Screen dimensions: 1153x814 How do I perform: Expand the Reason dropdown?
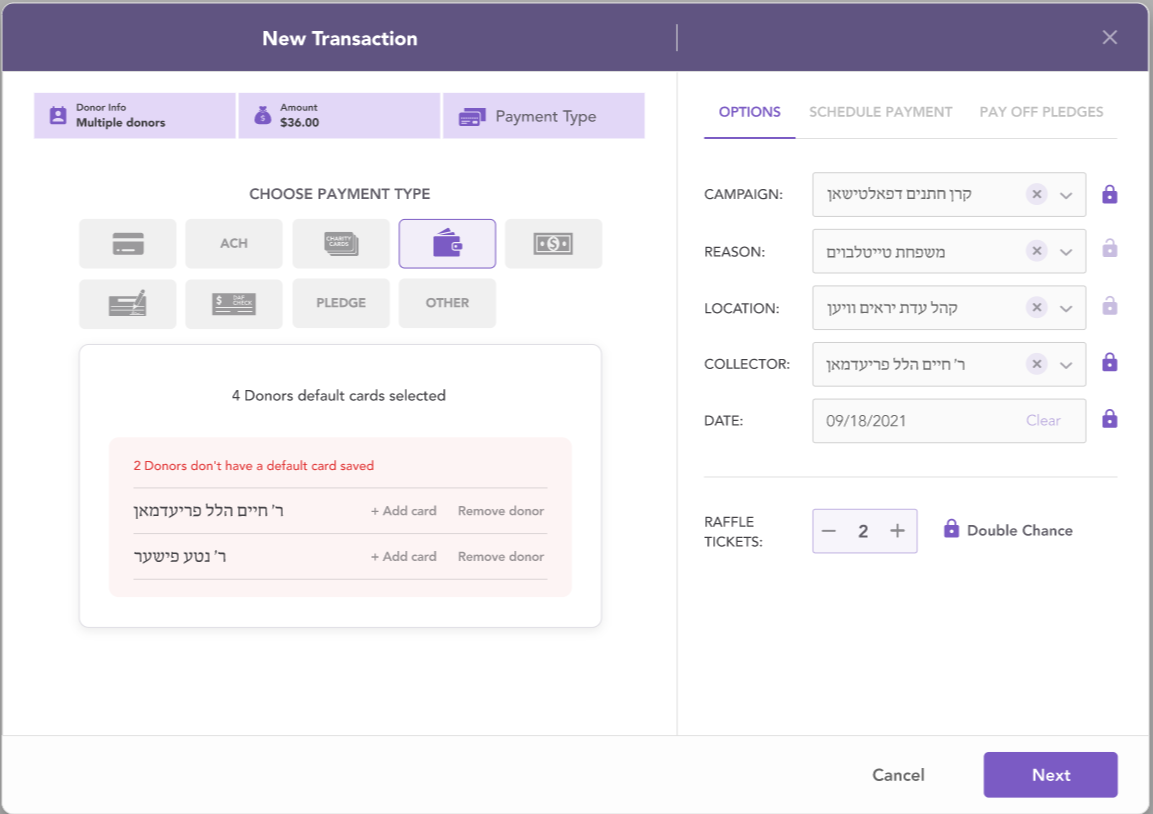point(1066,251)
